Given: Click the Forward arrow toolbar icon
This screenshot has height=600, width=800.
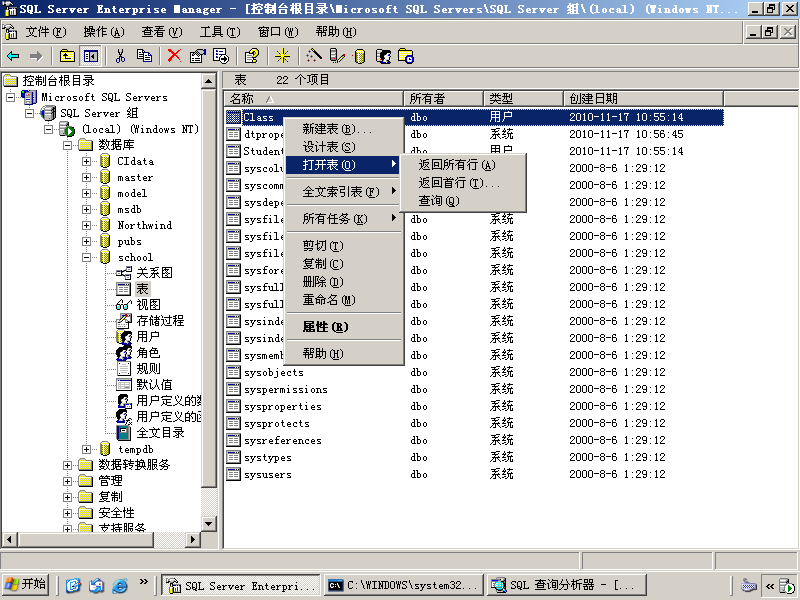Looking at the screenshot, I should pos(36,56).
